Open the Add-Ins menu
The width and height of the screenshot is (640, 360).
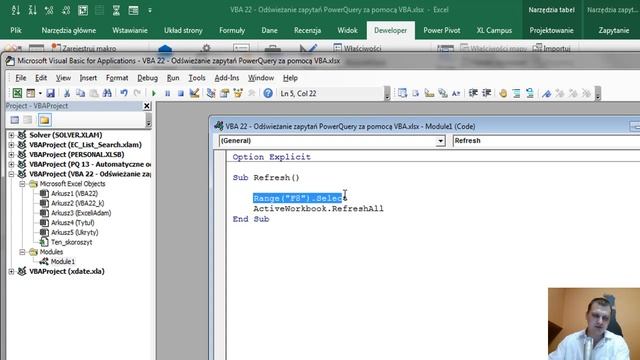pos(227,78)
